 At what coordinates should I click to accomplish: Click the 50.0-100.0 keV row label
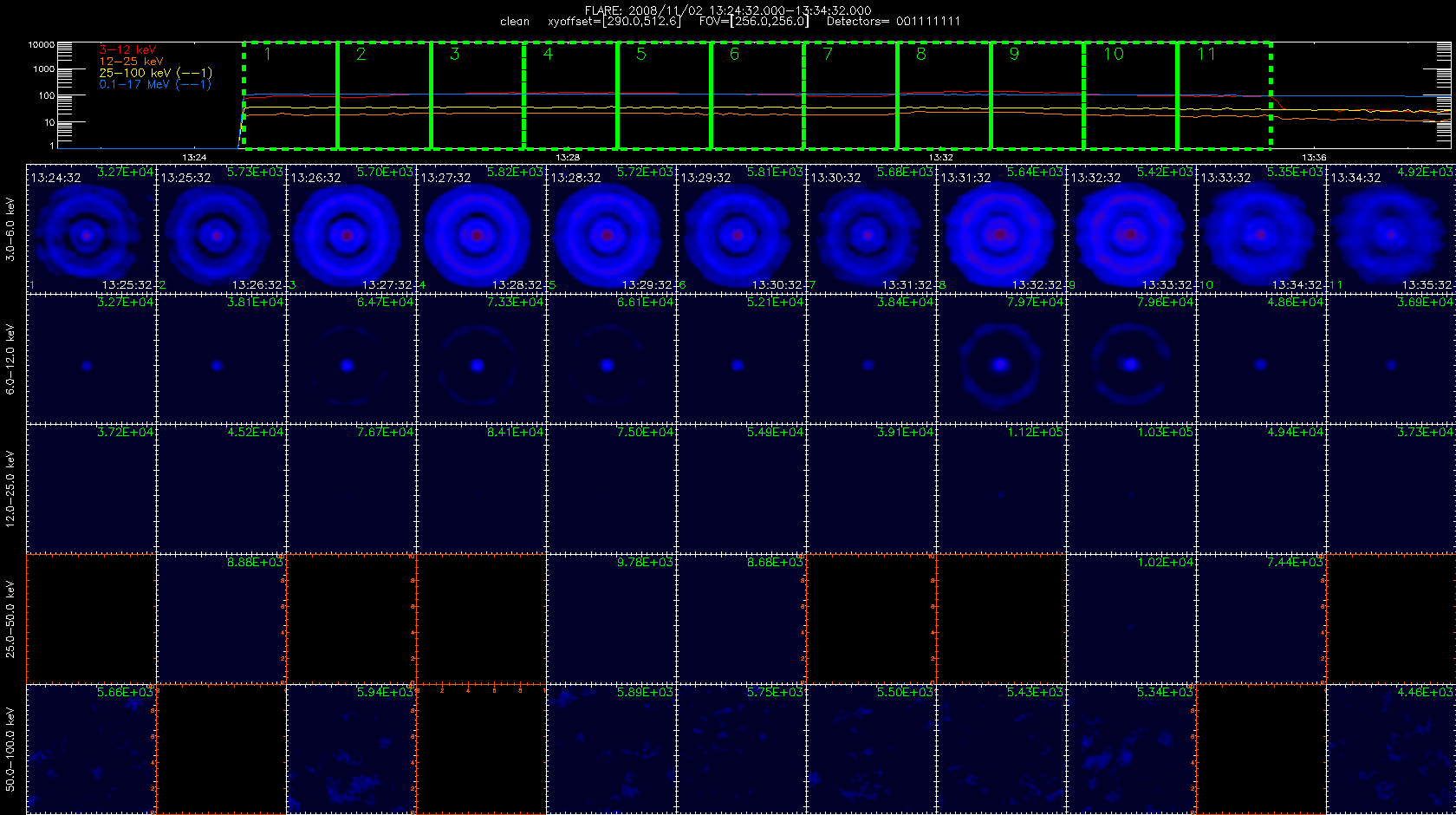(x=10, y=749)
